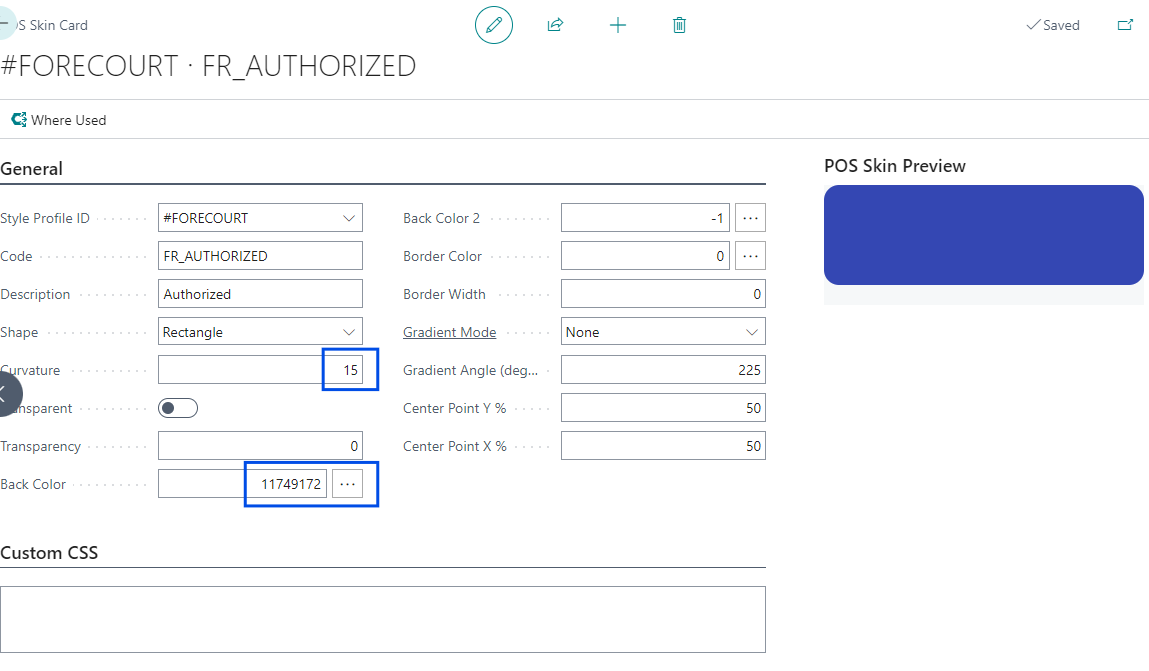
Task: Click the Custom CSS text area
Action: pos(383,619)
